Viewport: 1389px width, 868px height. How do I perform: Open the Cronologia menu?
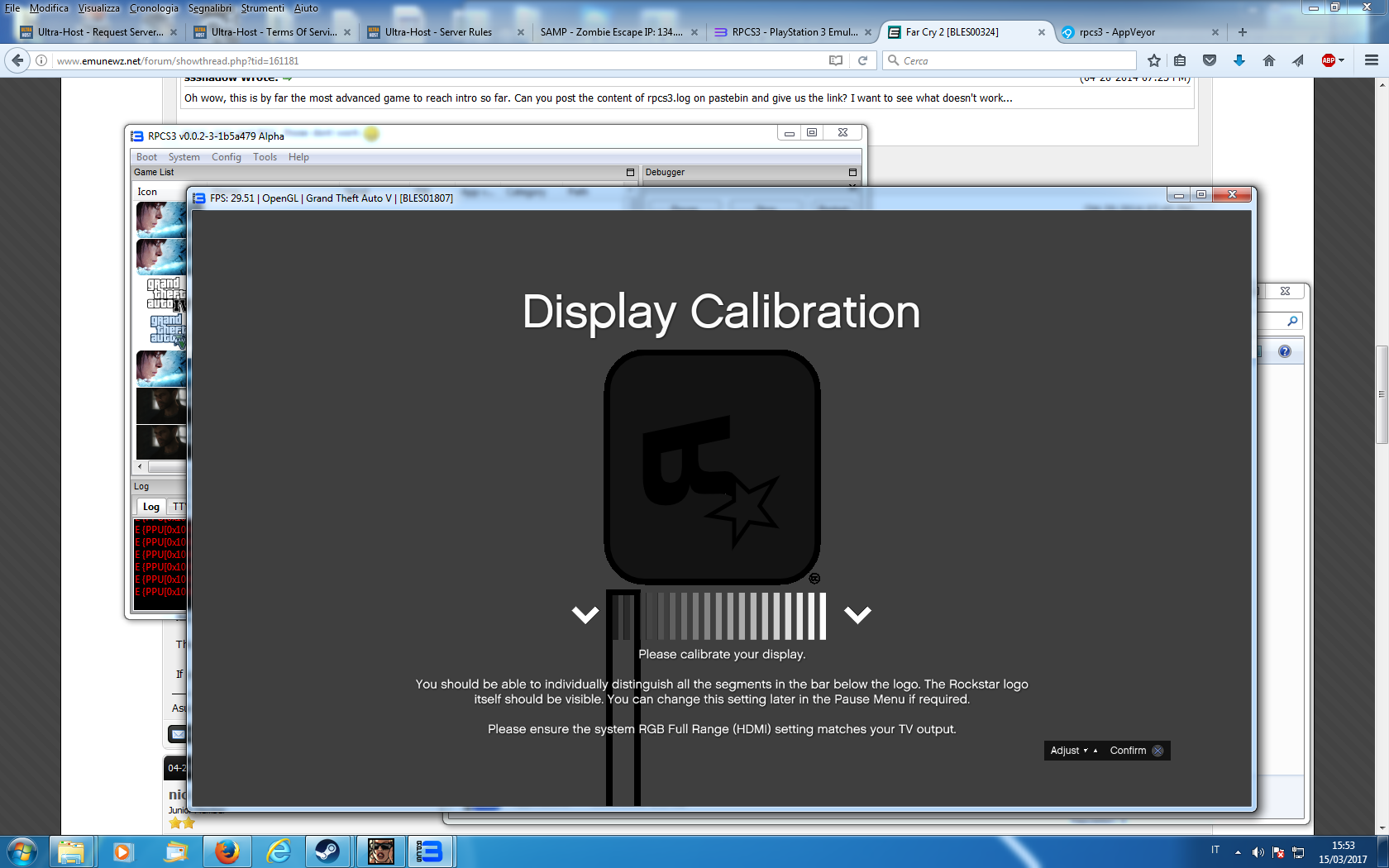pyautogui.click(x=154, y=8)
